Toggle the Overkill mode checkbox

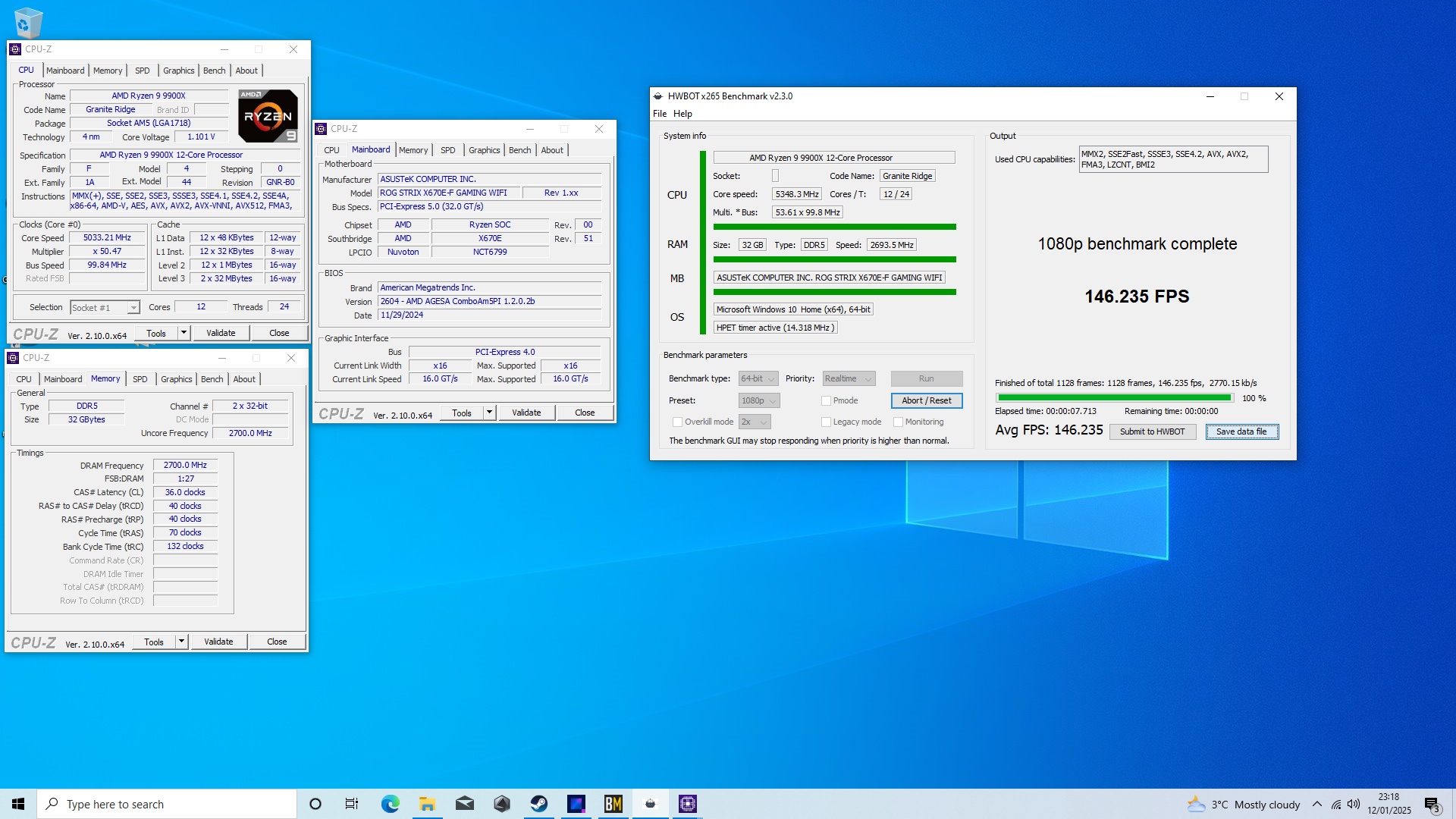click(x=677, y=422)
